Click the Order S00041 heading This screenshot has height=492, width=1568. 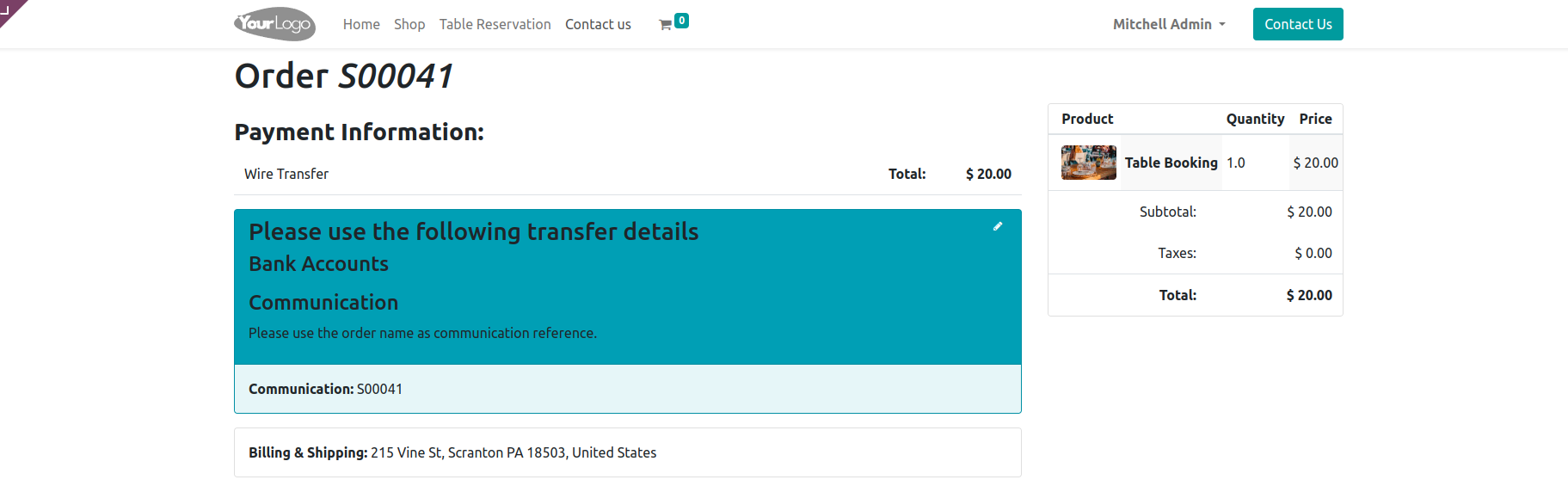343,76
